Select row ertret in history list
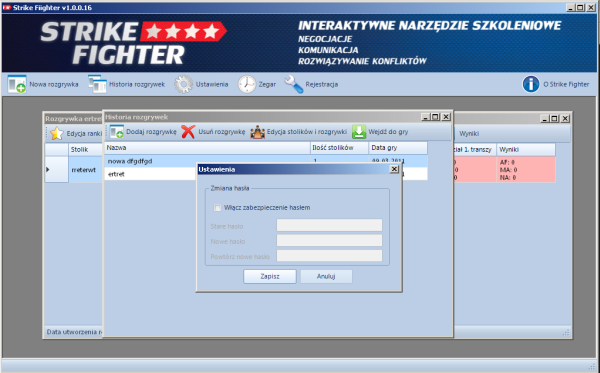Viewport: 600px width, 373px height. [x=266, y=174]
